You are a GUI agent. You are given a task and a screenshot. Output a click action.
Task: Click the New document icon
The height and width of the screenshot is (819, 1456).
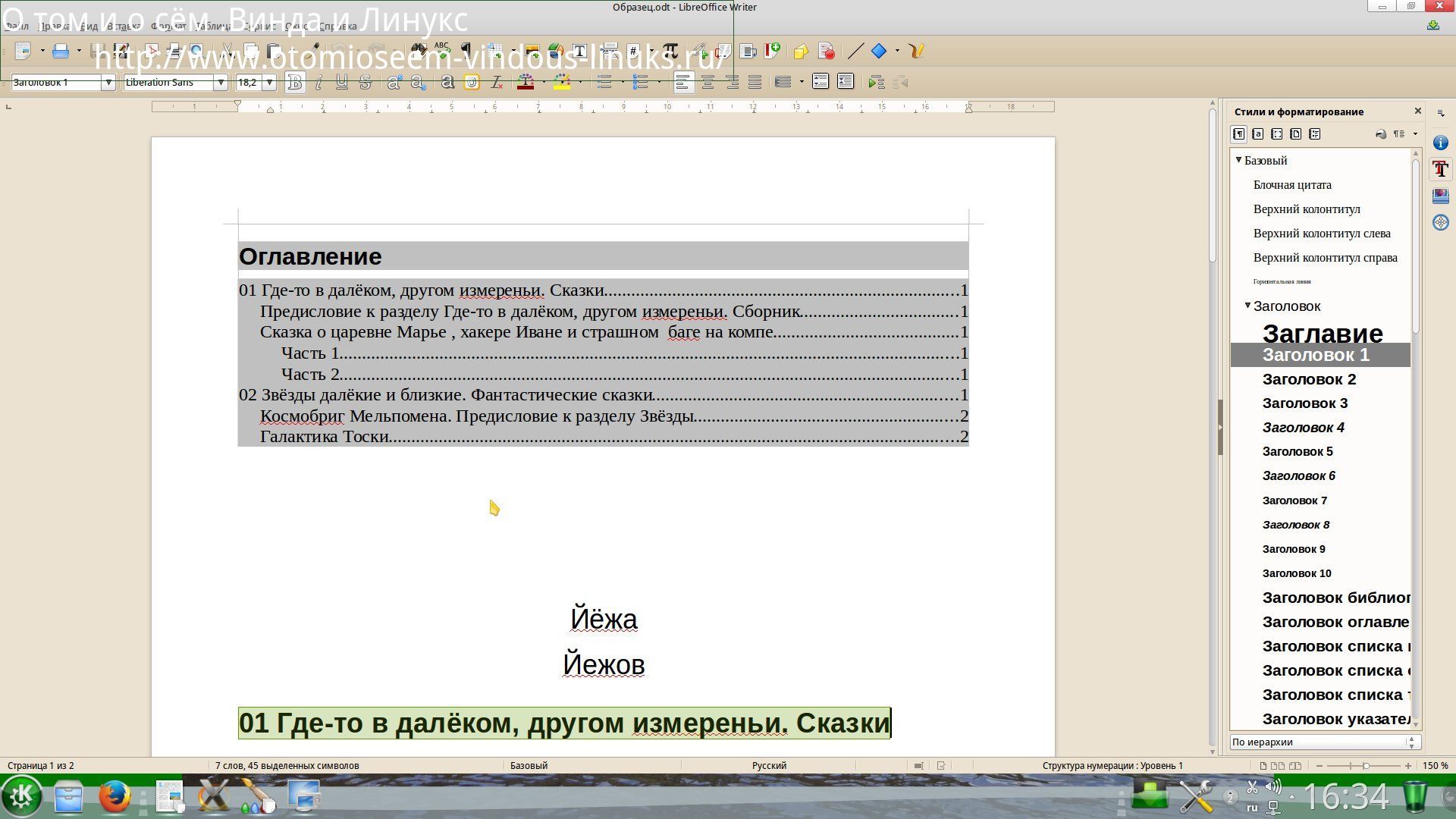coord(23,51)
